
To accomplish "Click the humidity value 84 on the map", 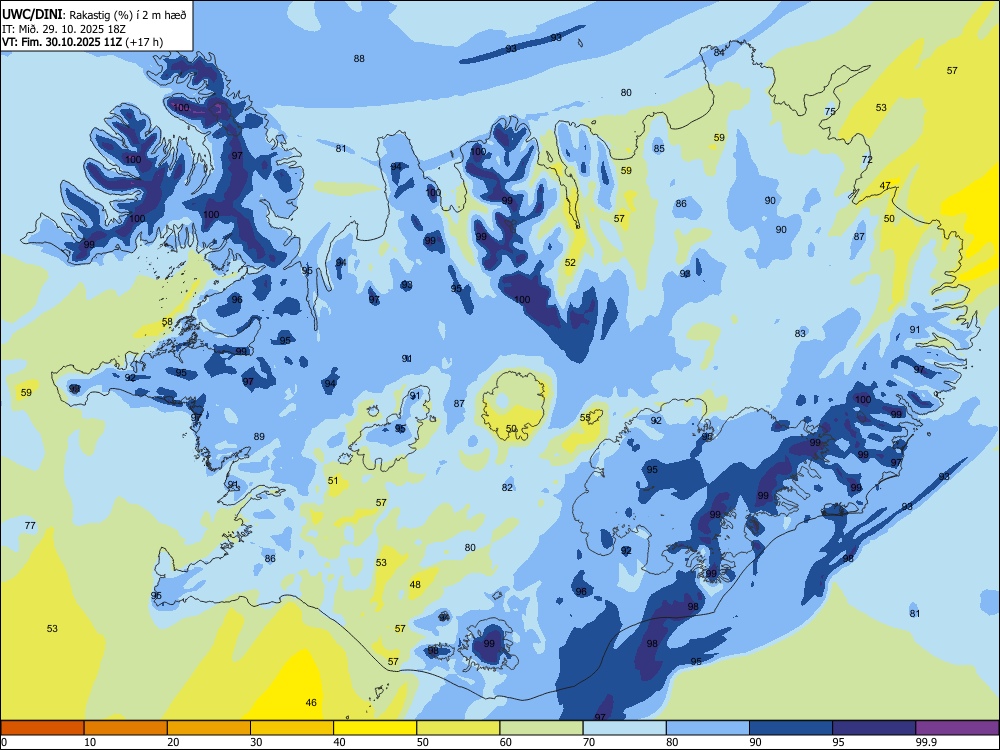I will pyautogui.click(x=719, y=53).
